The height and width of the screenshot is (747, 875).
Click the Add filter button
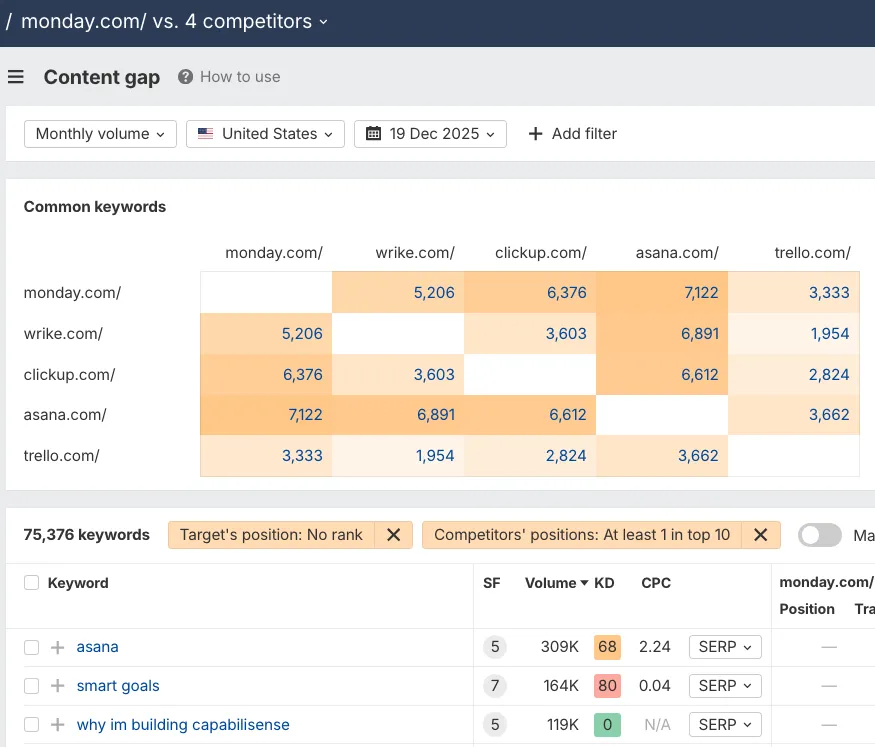572,133
